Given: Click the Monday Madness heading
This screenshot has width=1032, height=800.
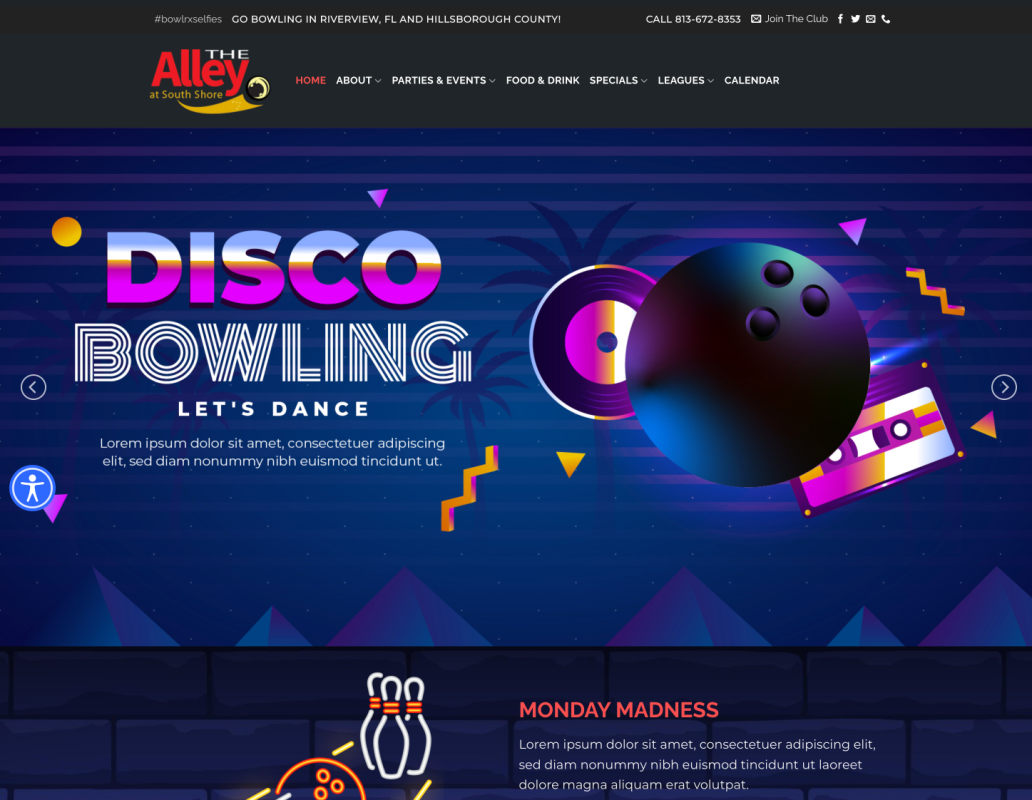Looking at the screenshot, I should 618,710.
